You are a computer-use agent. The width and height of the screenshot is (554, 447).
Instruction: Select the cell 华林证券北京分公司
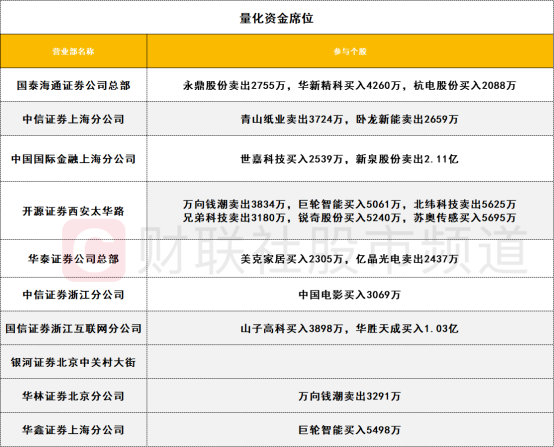(x=73, y=396)
